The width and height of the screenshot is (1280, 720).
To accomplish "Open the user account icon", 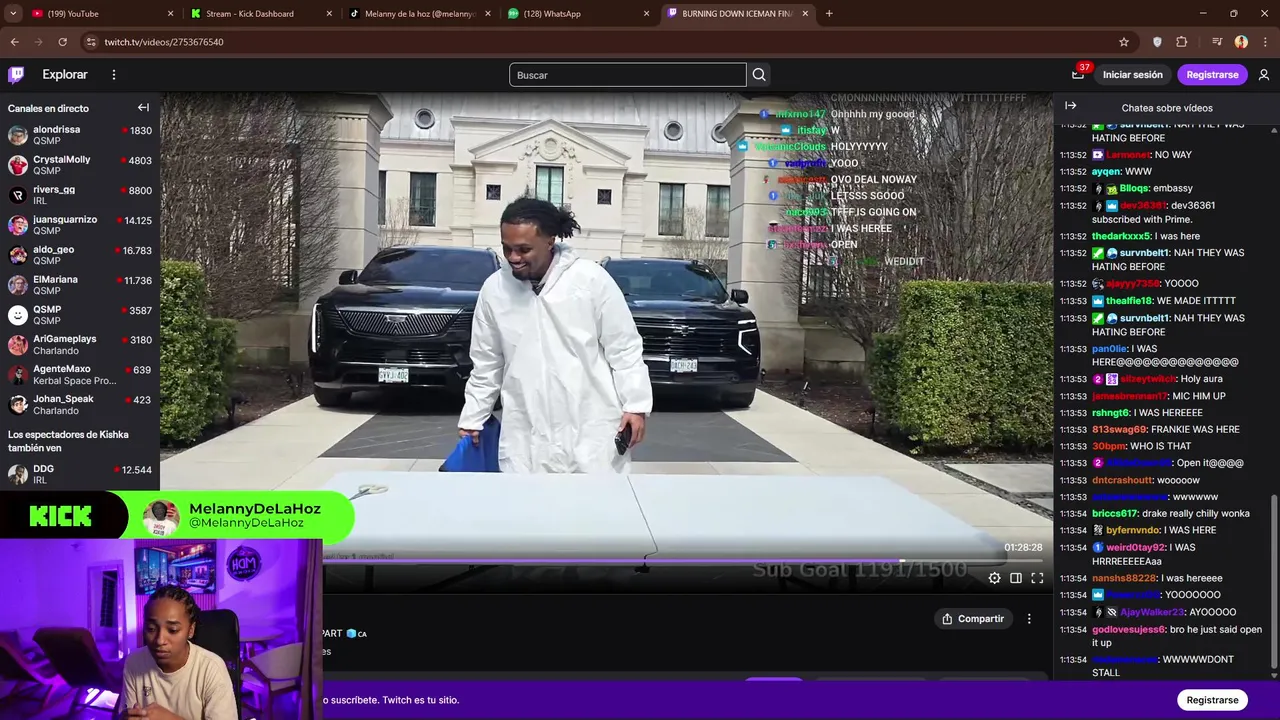I will tap(1264, 75).
